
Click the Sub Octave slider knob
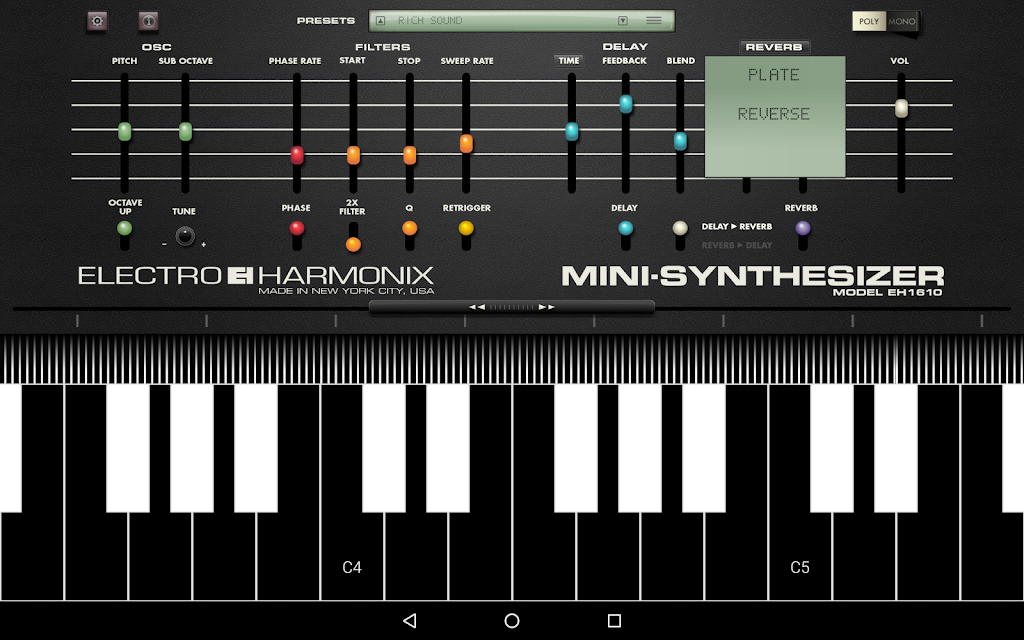185,131
